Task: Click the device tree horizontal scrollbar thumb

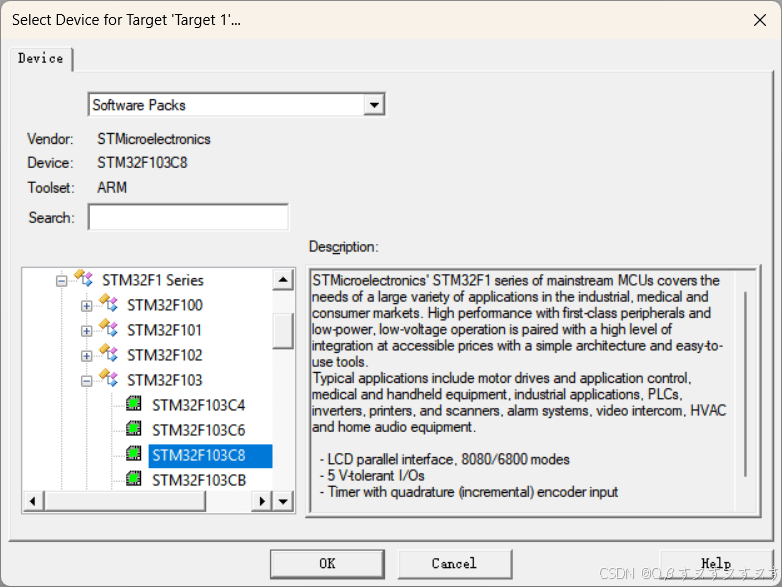Action: [125, 501]
